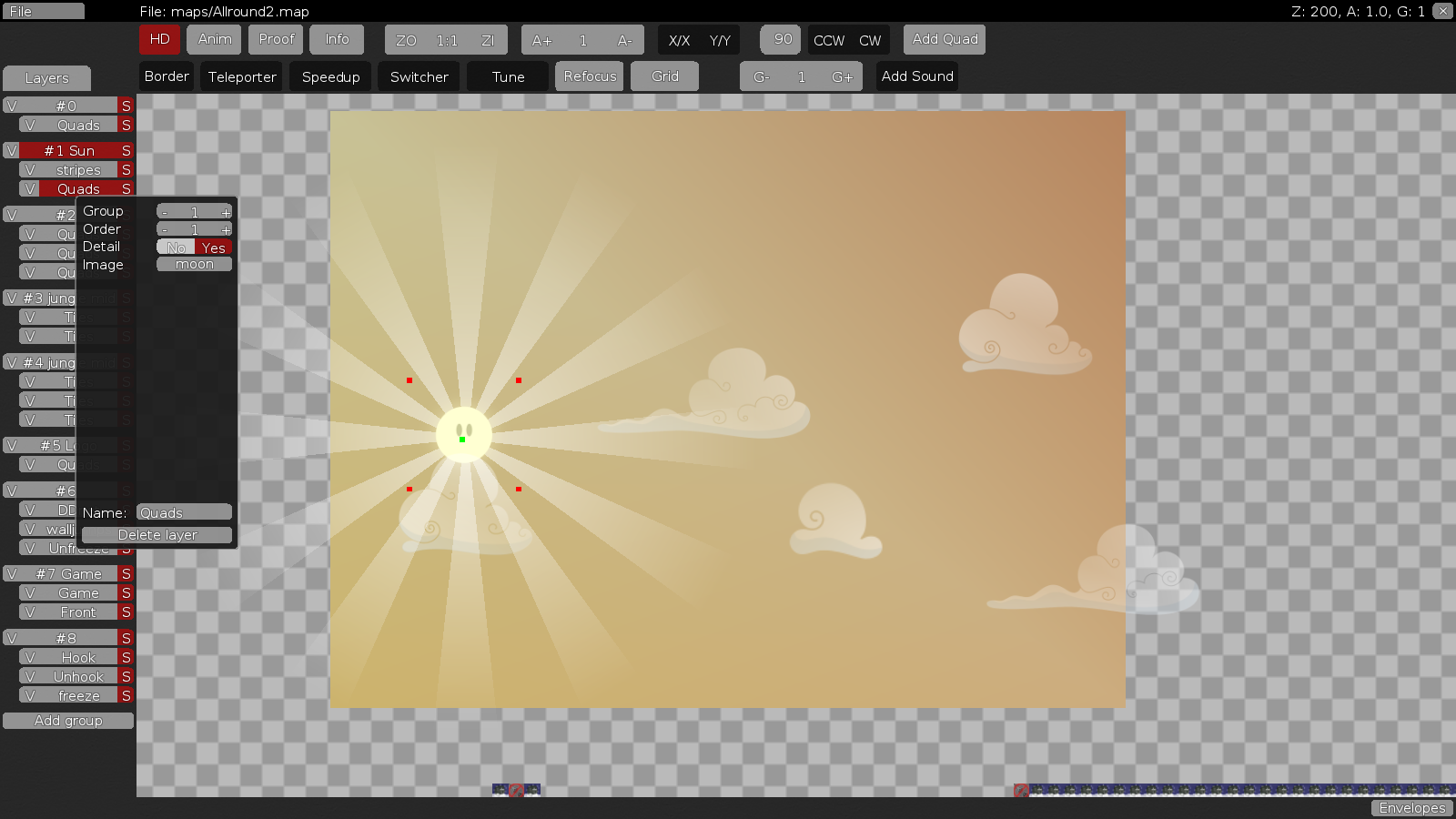
Task: Click the Add Quad button
Action: [945, 39]
